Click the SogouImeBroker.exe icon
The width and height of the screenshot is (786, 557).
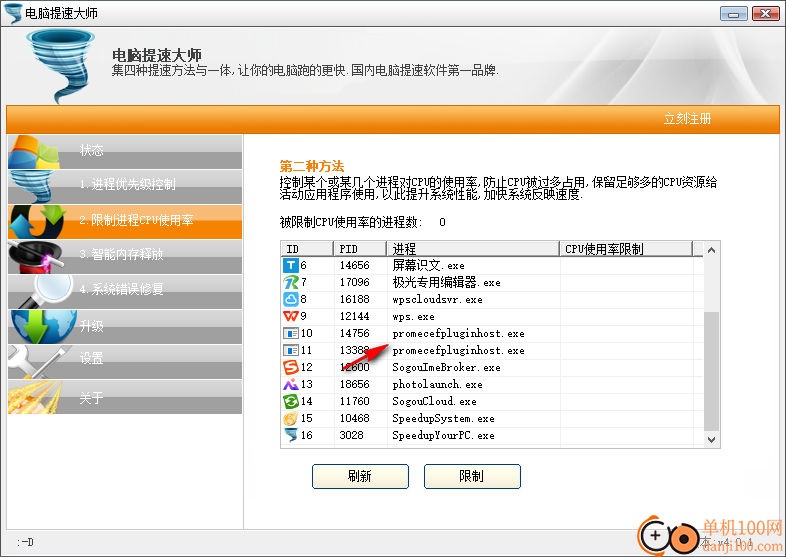(x=291, y=367)
